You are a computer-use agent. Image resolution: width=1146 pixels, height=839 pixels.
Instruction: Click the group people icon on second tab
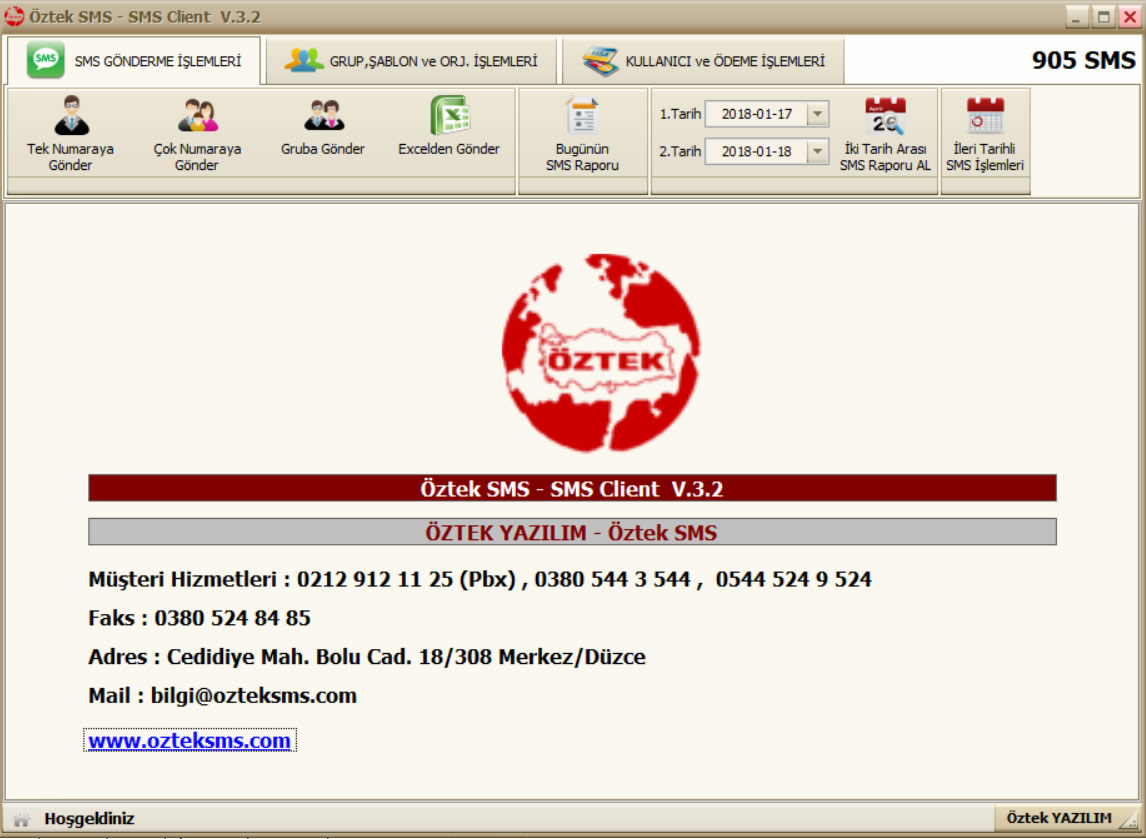pos(303,60)
